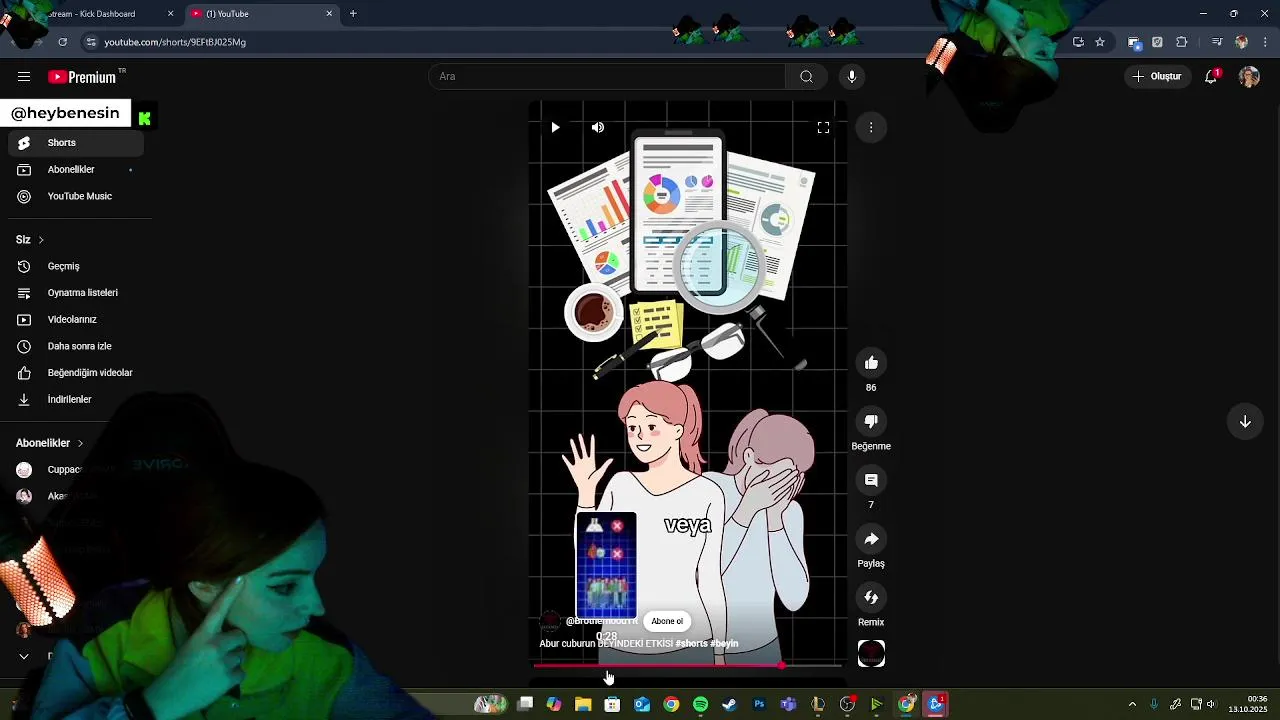Close the YouTube tab
Screen dimensions: 1280x720
point(329,14)
